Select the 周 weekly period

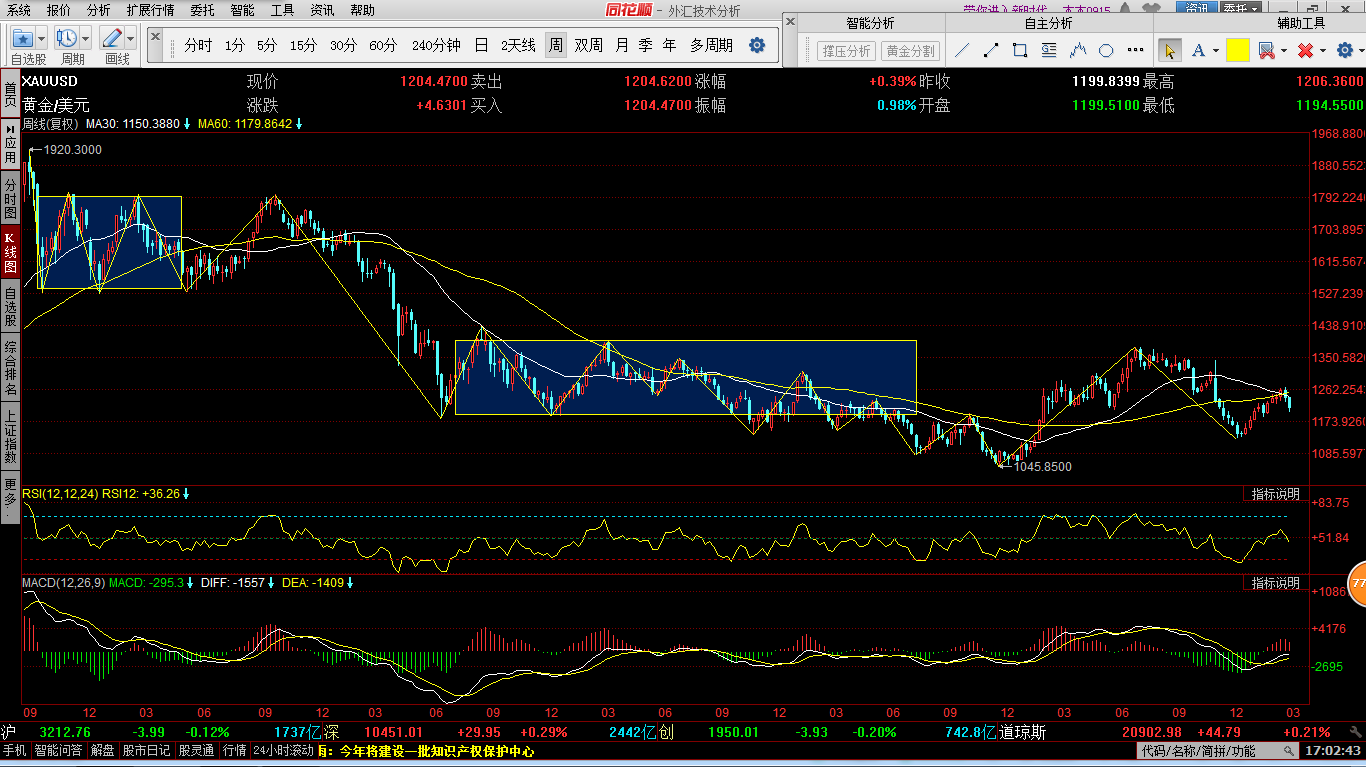tap(555, 45)
